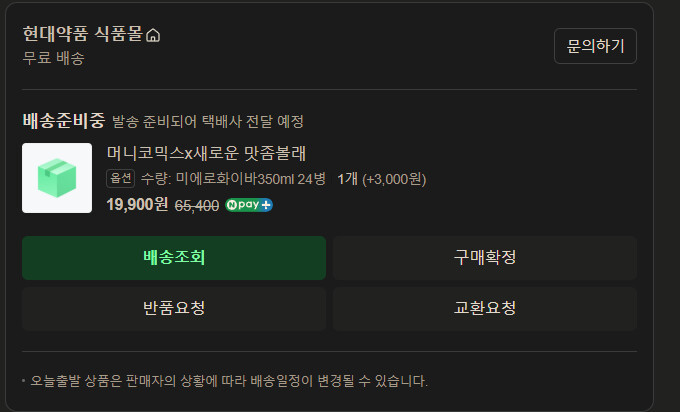
Task: Click the 오늘출발 상품 delivery notice text
Action: pos(229,381)
